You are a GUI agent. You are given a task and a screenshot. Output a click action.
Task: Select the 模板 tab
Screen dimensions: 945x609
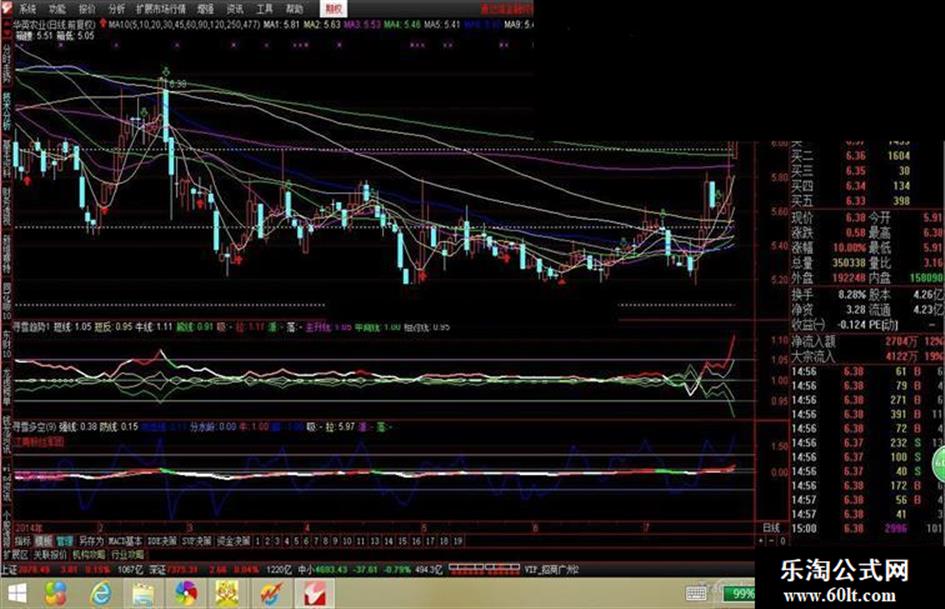coord(43,541)
